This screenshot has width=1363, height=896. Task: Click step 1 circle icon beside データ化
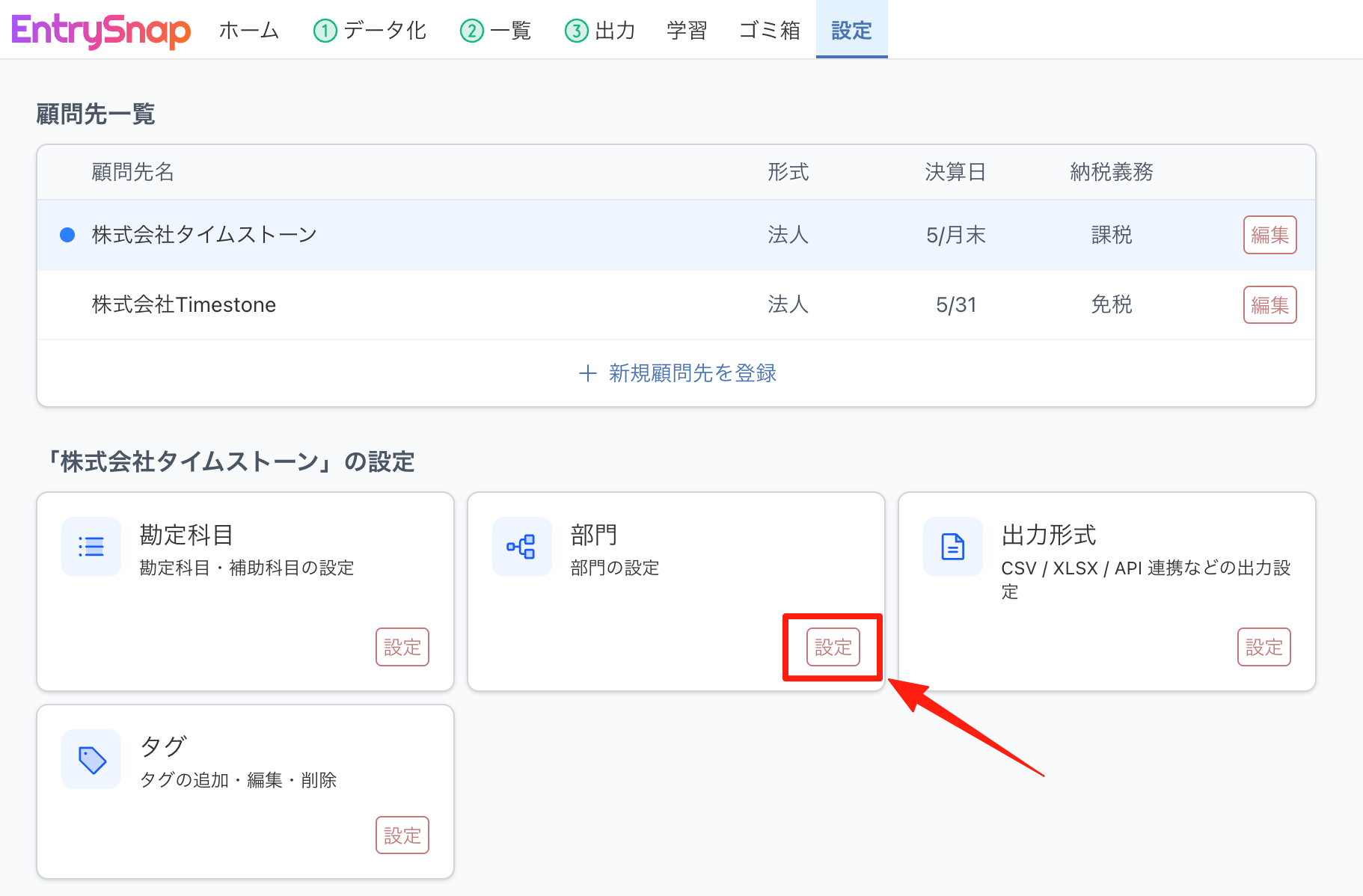click(325, 31)
